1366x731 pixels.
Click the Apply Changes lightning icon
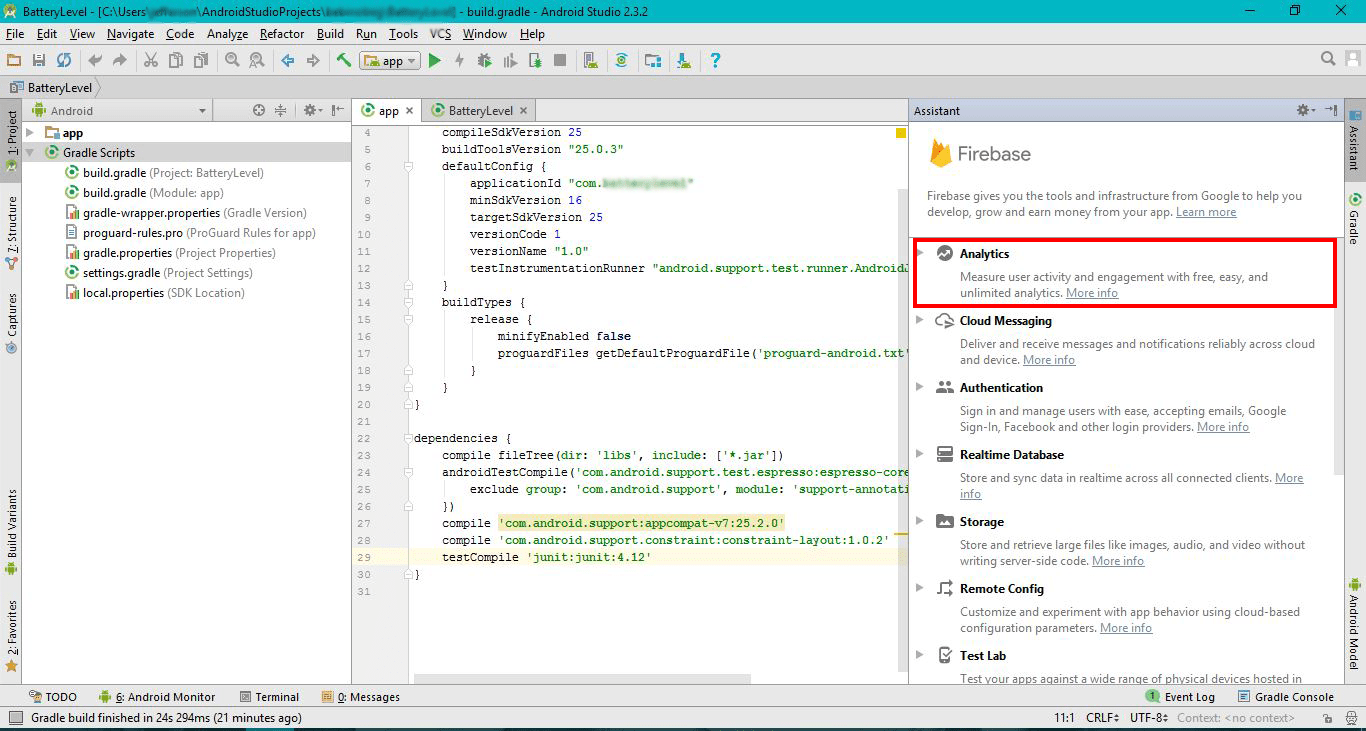click(460, 61)
